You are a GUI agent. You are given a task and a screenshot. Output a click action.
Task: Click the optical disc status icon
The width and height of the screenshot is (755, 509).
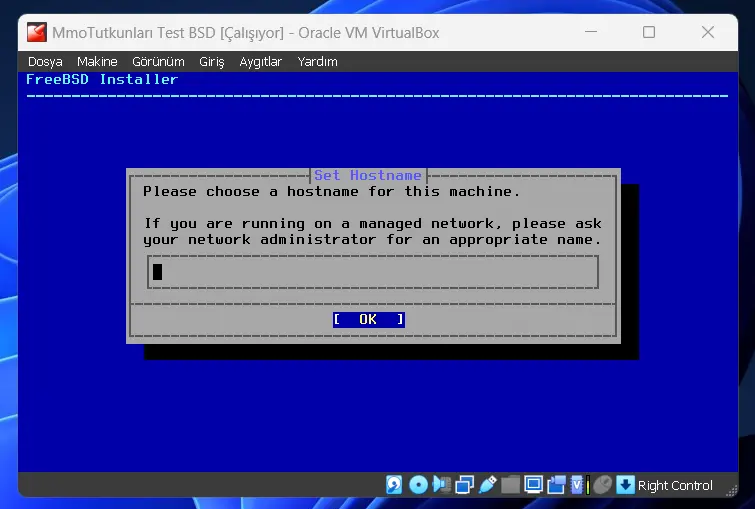click(x=418, y=484)
